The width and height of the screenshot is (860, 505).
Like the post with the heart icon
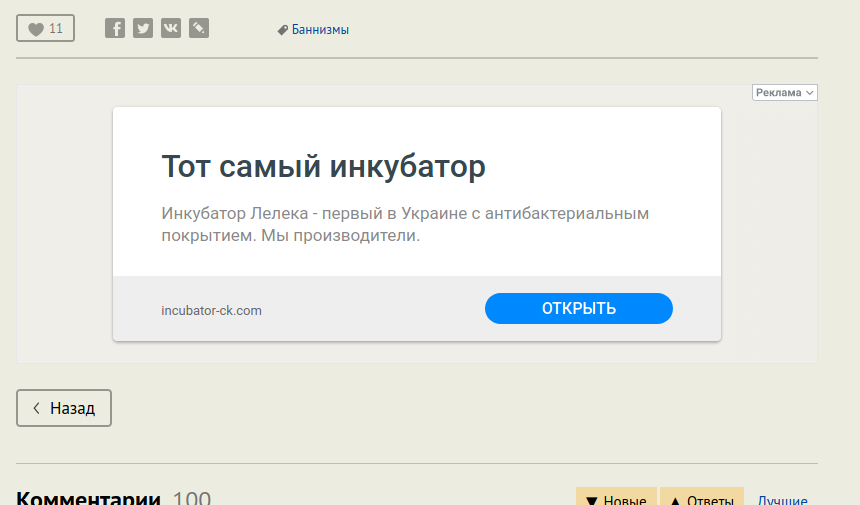pos(36,29)
